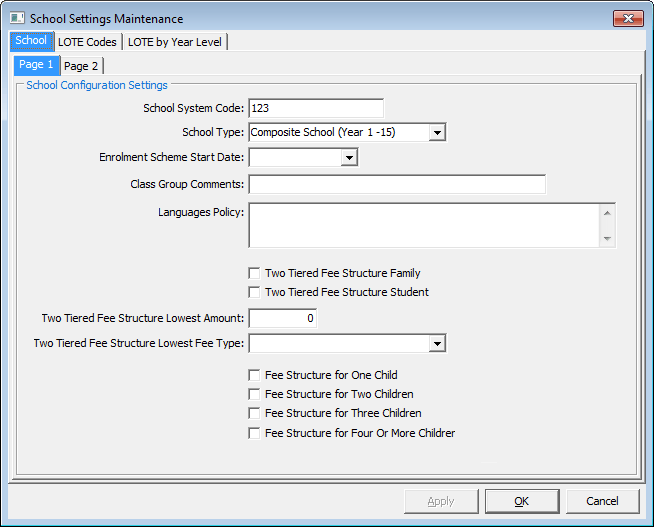Image resolution: width=654 pixels, height=527 pixels.
Task: Open the LOTE by Year Level tab
Action: (x=175, y=42)
